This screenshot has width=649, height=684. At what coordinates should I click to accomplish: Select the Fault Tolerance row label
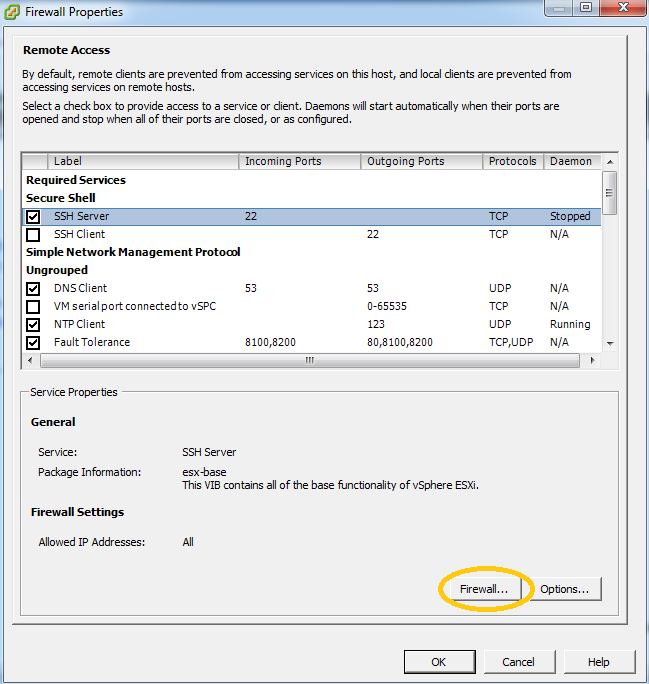(92, 342)
